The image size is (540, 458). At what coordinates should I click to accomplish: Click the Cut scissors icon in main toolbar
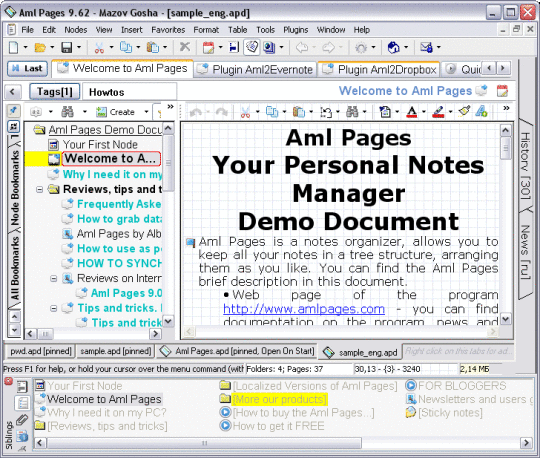(99, 48)
